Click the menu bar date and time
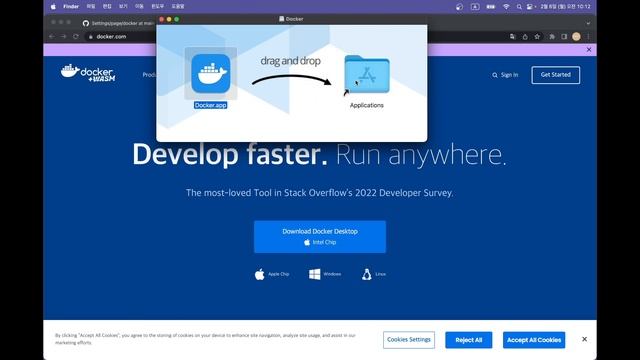 point(565,7)
